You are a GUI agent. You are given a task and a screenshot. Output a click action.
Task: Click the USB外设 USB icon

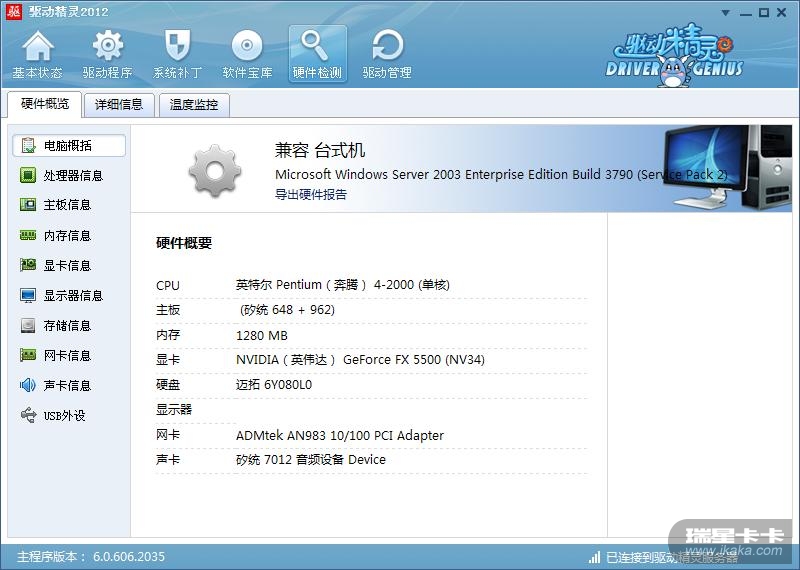coord(29,415)
